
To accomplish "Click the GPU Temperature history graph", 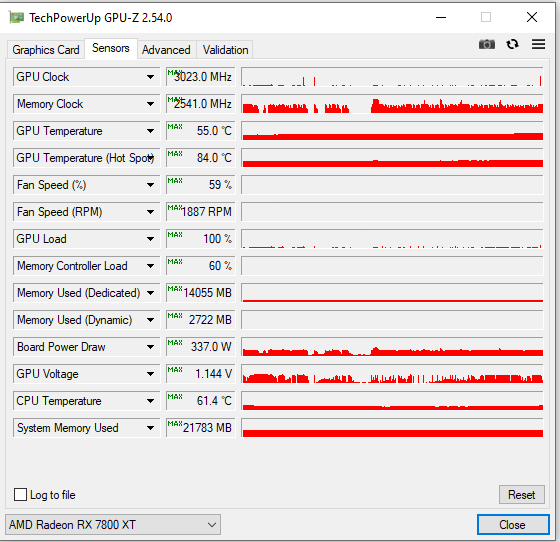I will coord(392,131).
